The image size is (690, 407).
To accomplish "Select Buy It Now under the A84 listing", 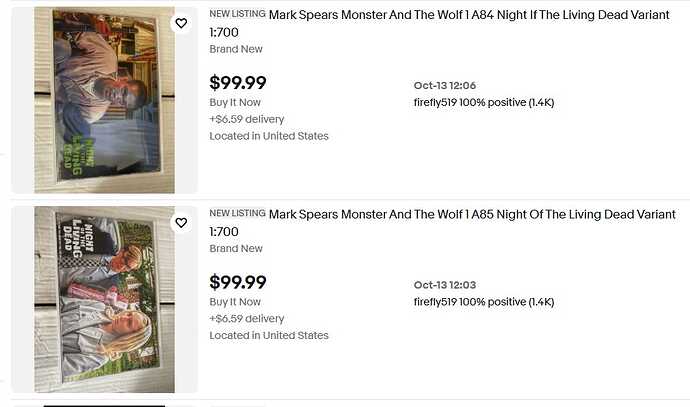I will 235,102.
